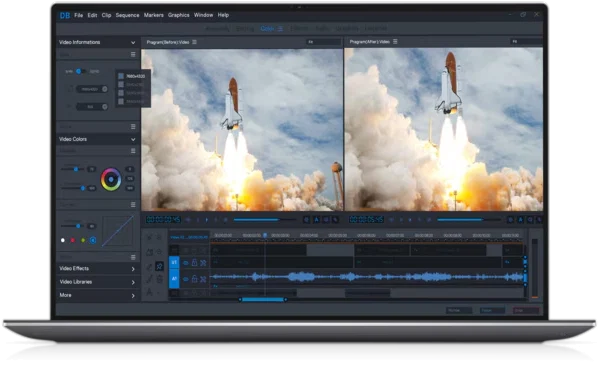Check the 7680x4320 resolution checkbox
The image size is (599, 367).
121,76
